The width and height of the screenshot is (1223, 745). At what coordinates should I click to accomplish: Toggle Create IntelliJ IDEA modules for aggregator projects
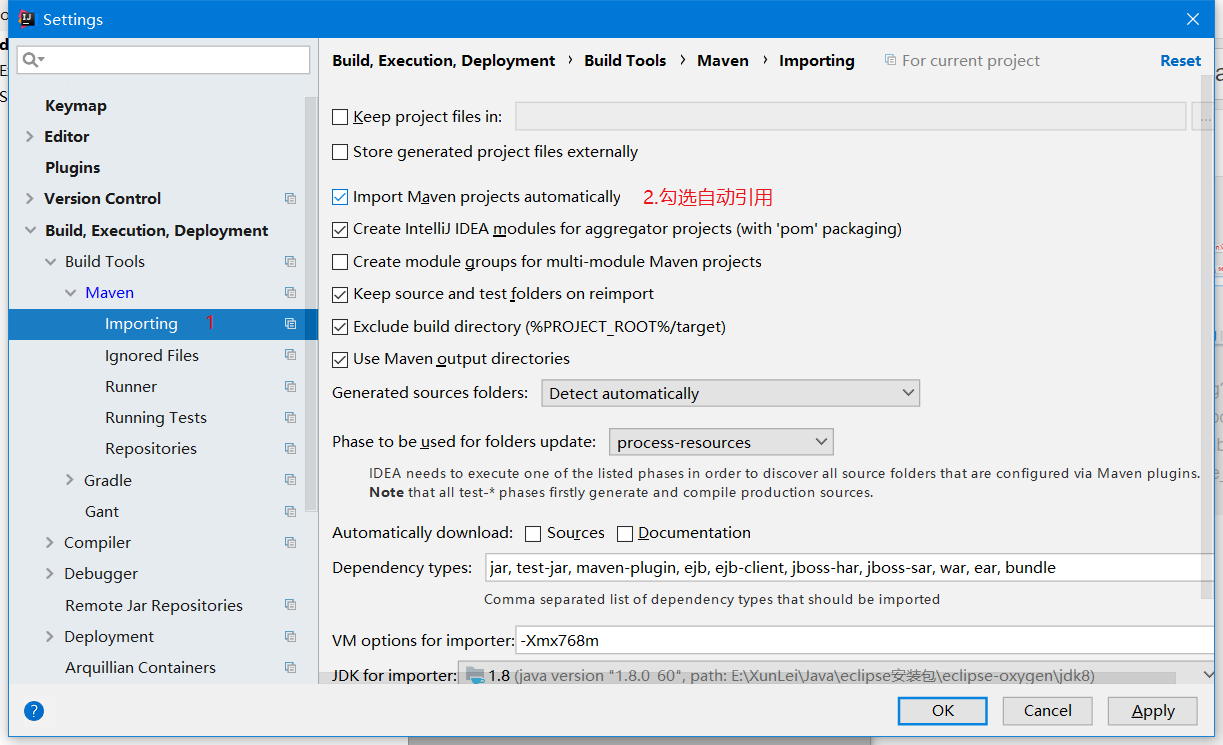pyautogui.click(x=340, y=229)
